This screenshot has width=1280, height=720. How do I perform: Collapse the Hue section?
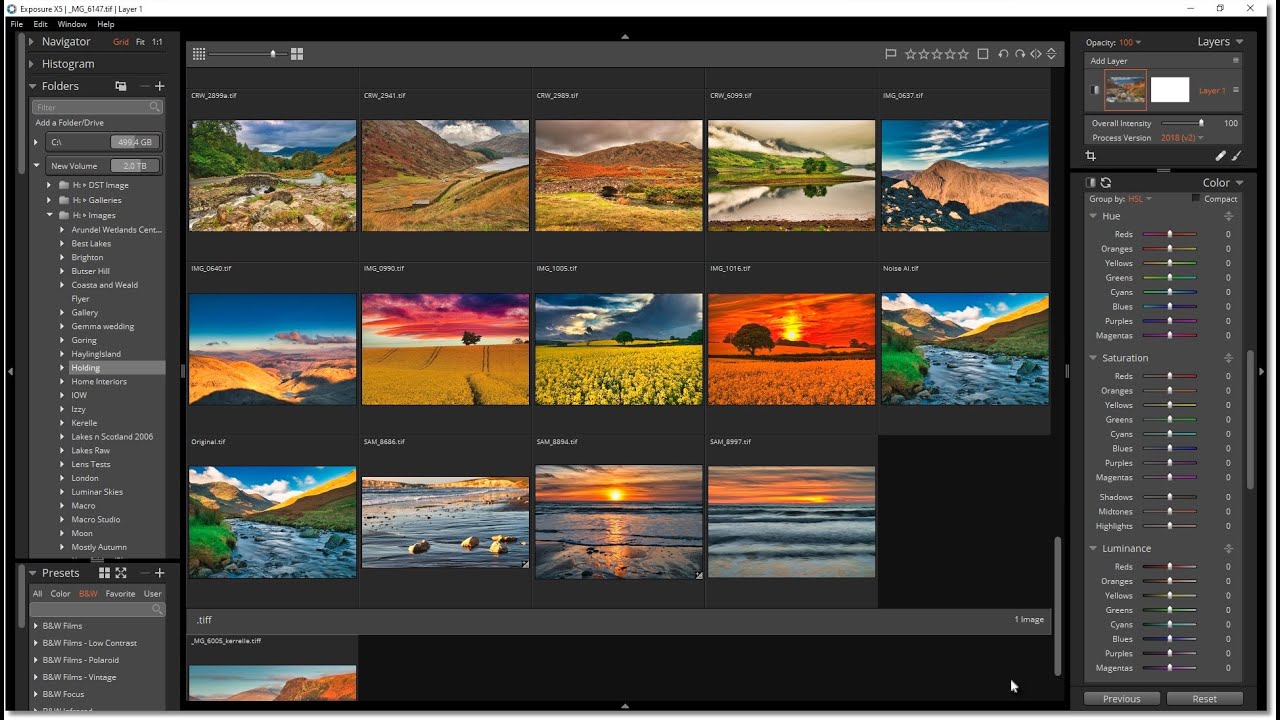pos(1093,216)
